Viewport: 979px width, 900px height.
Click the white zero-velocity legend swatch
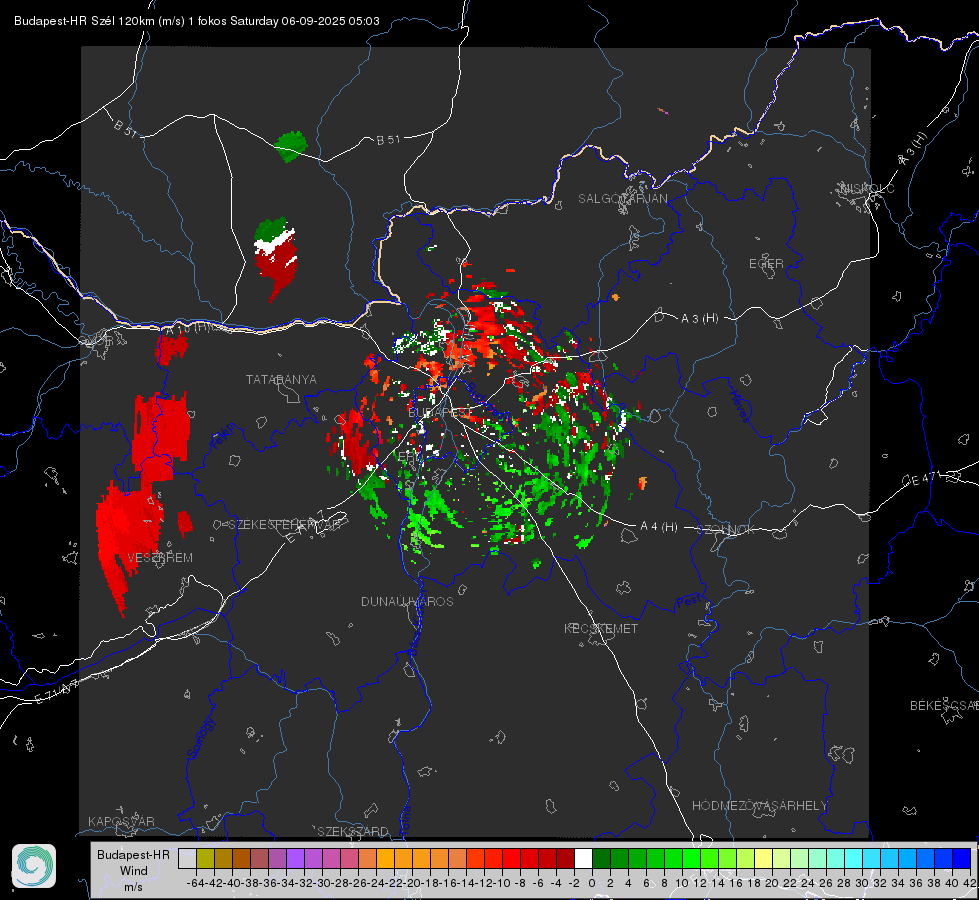[x=583, y=858]
